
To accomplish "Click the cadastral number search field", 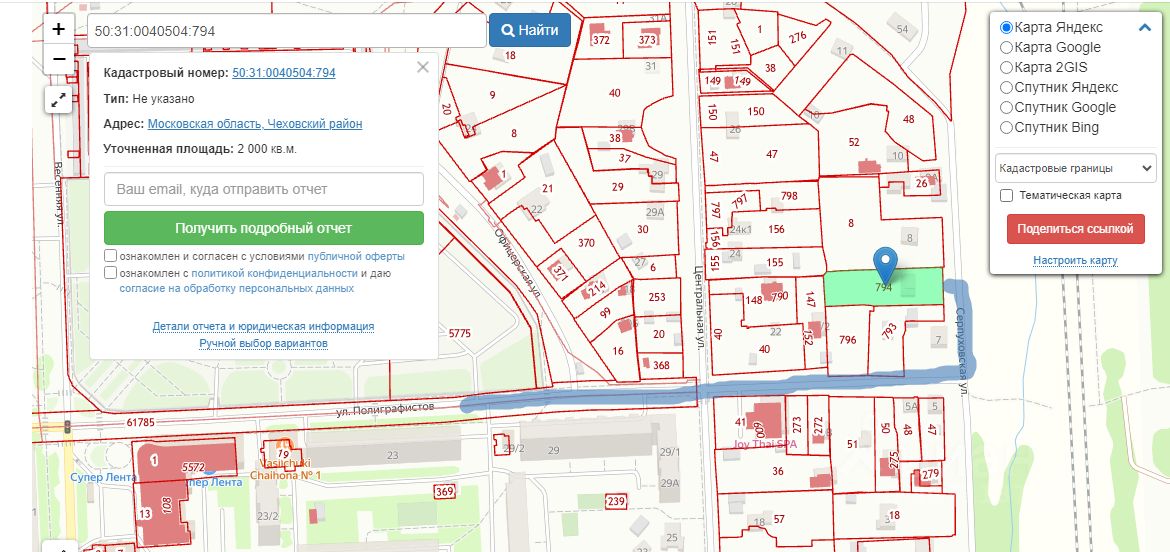I will click(x=287, y=31).
